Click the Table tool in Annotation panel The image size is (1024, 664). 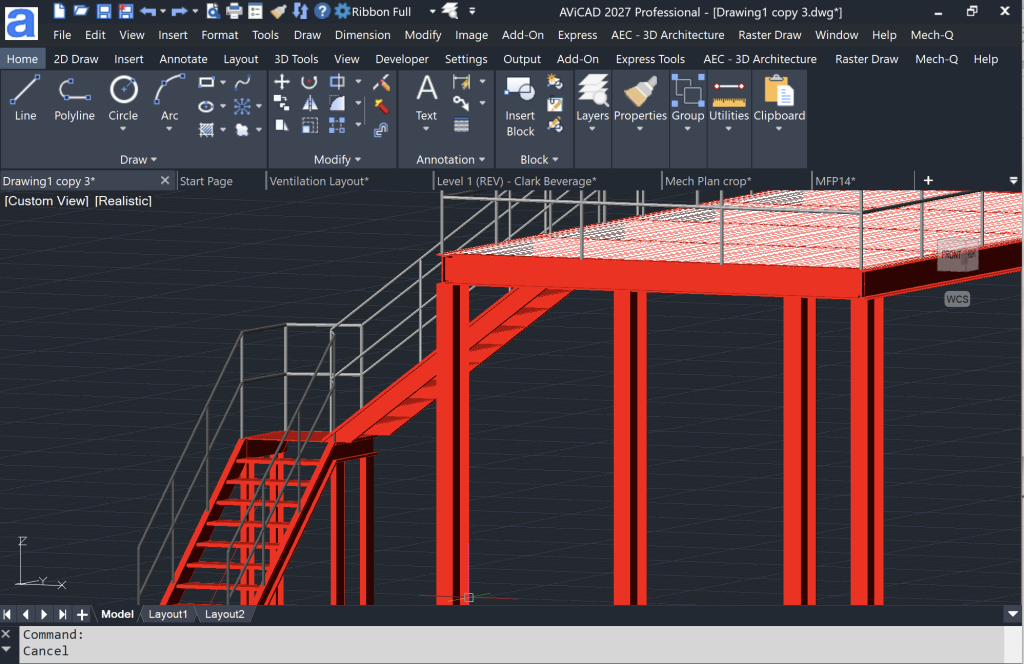tap(461, 125)
